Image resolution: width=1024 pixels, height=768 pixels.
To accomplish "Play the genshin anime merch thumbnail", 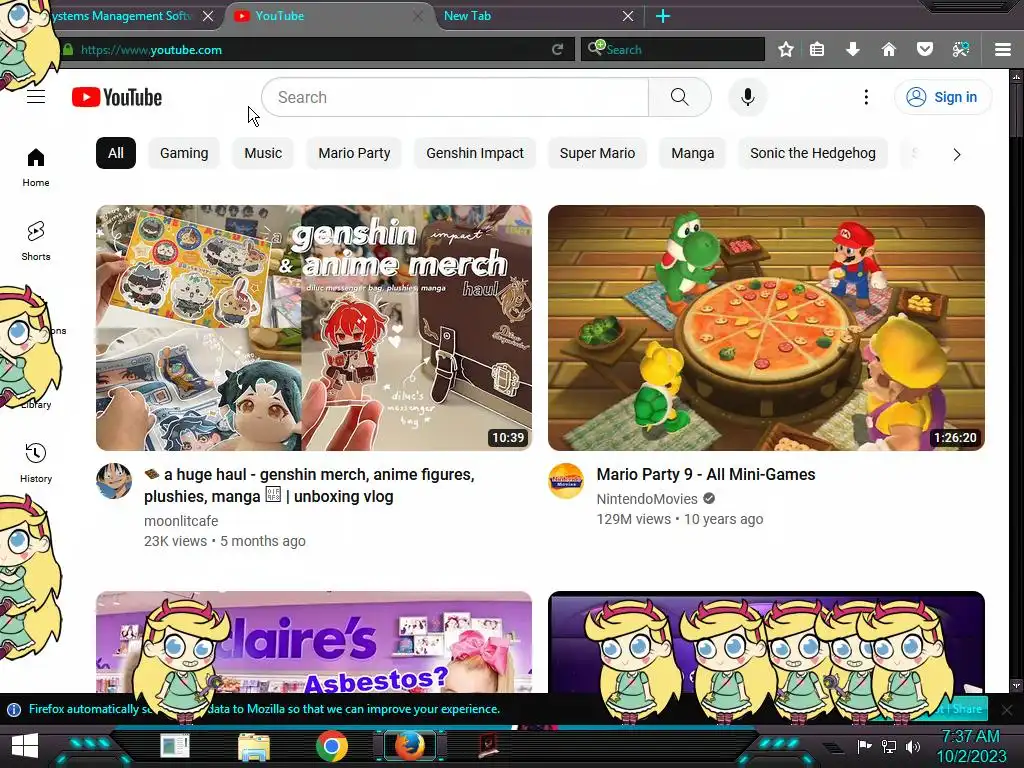I will click(x=313, y=328).
